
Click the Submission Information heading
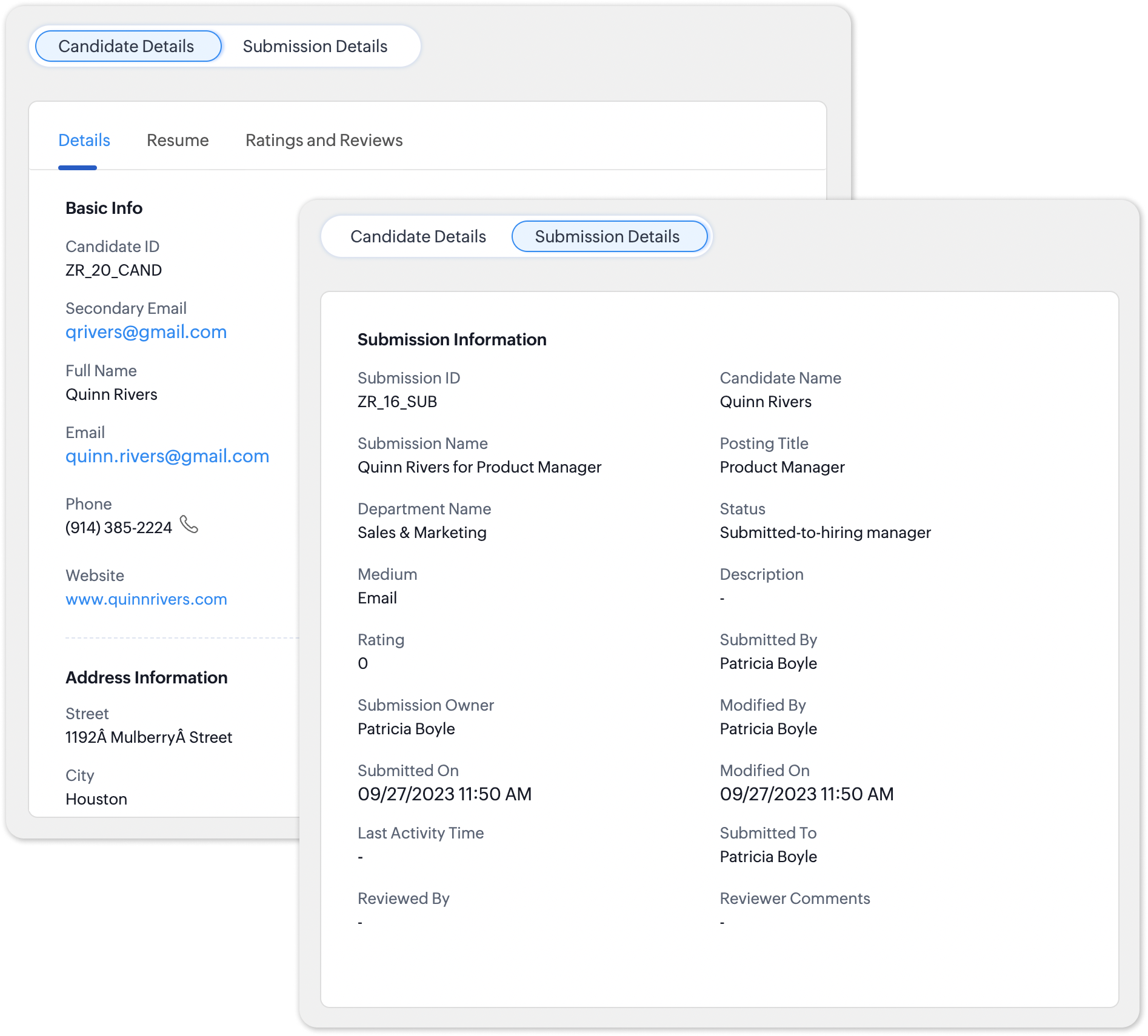tap(452, 340)
